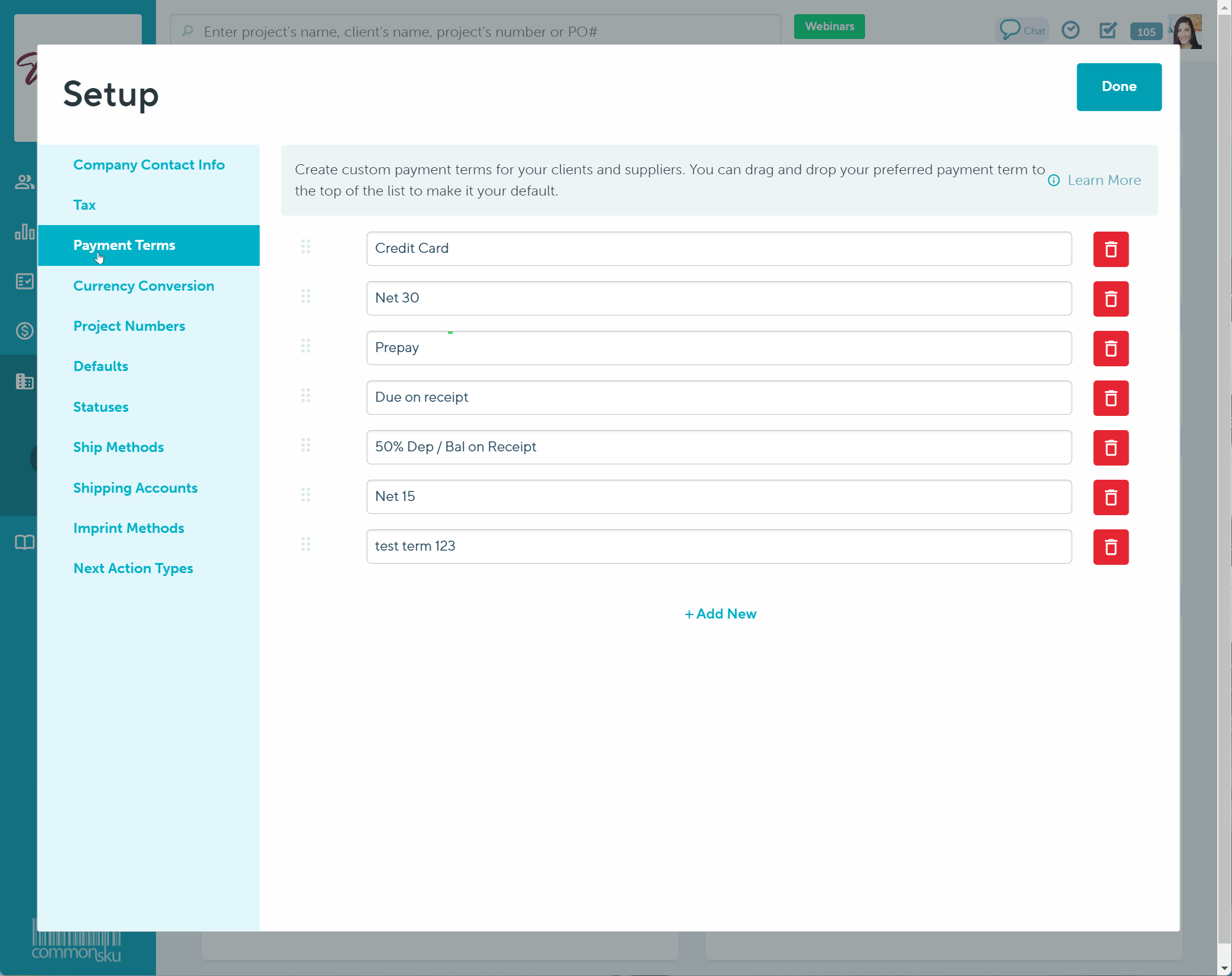Select the company building icon in sidebar
The height and width of the screenshot is (976, 1232).
click(x=24, y=382)
